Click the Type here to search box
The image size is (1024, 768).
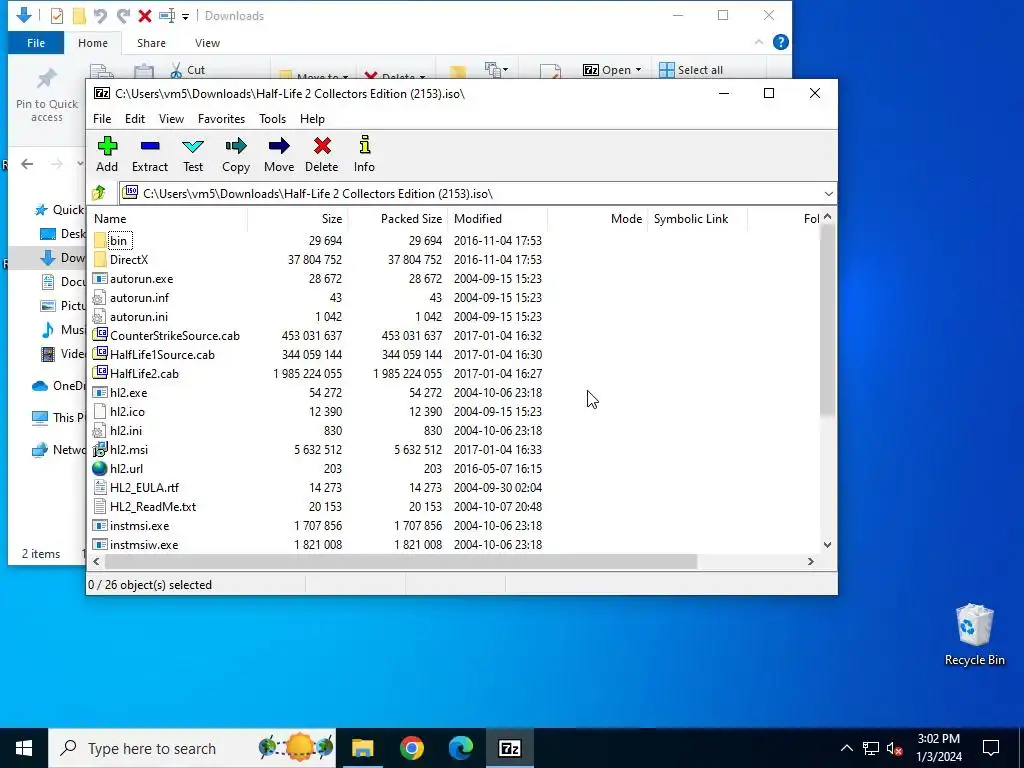[x=192, y=748]
